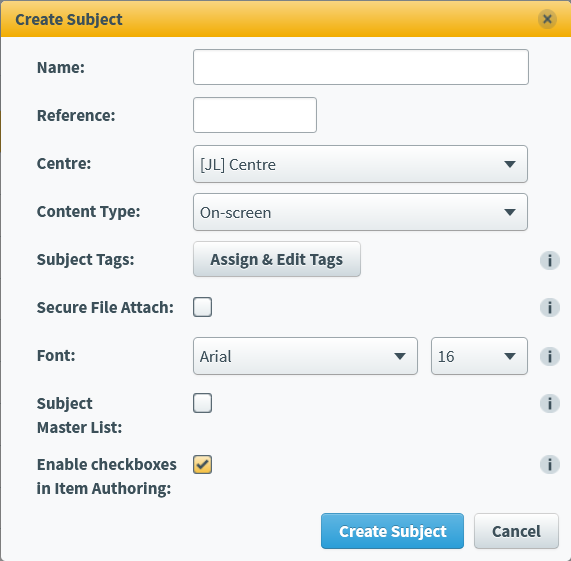Open info for Enable checkboxes option
571x561 pixels.
point(550,465)
